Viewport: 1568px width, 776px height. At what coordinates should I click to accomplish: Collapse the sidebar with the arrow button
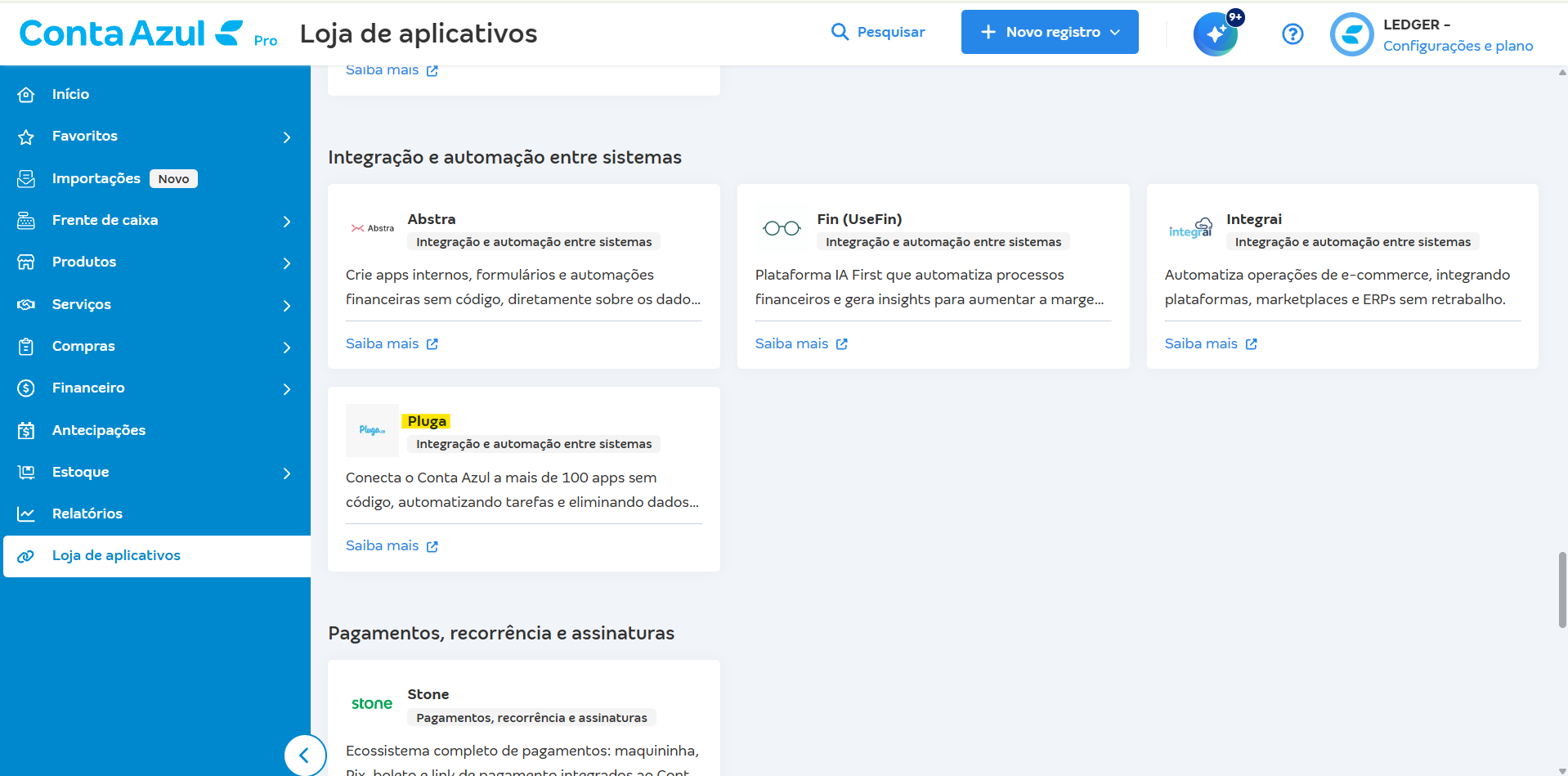tap(305, 756)
